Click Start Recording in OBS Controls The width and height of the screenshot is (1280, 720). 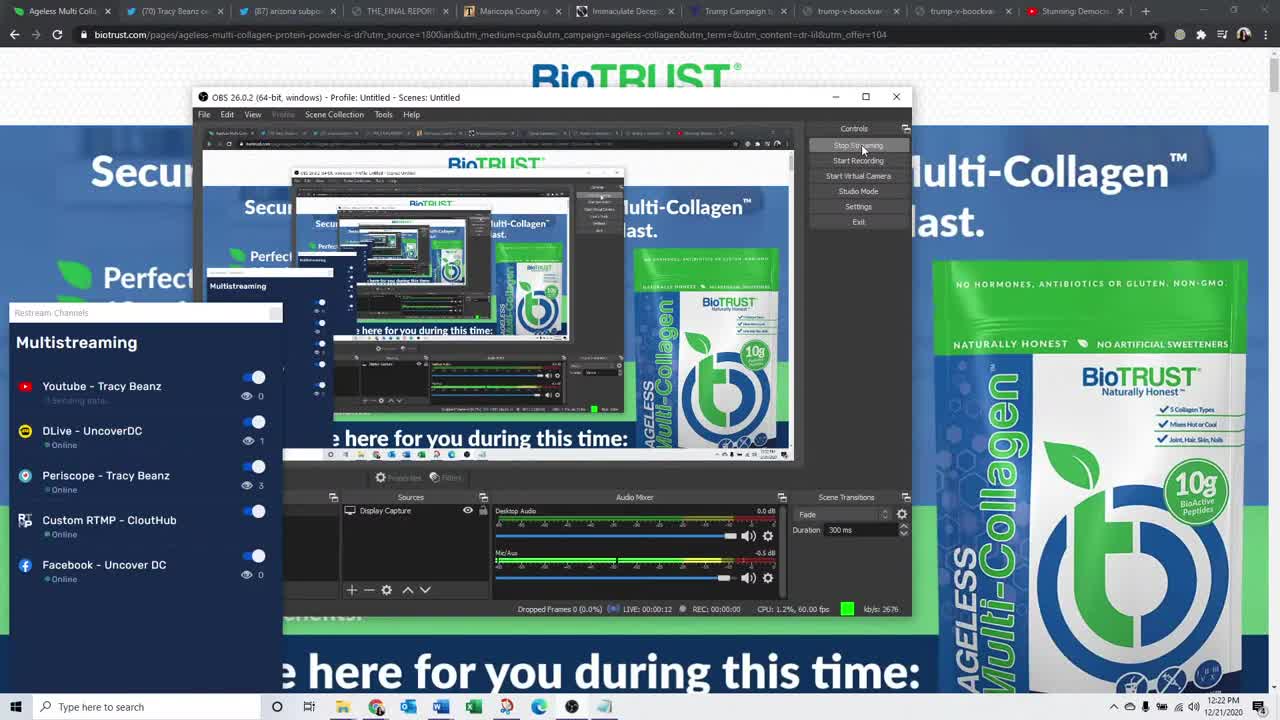click(858, 160)
